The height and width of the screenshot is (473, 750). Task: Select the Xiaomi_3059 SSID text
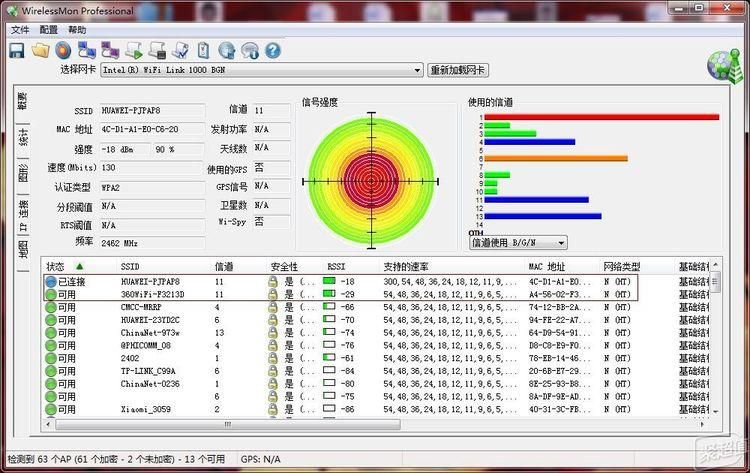[145, 409]
